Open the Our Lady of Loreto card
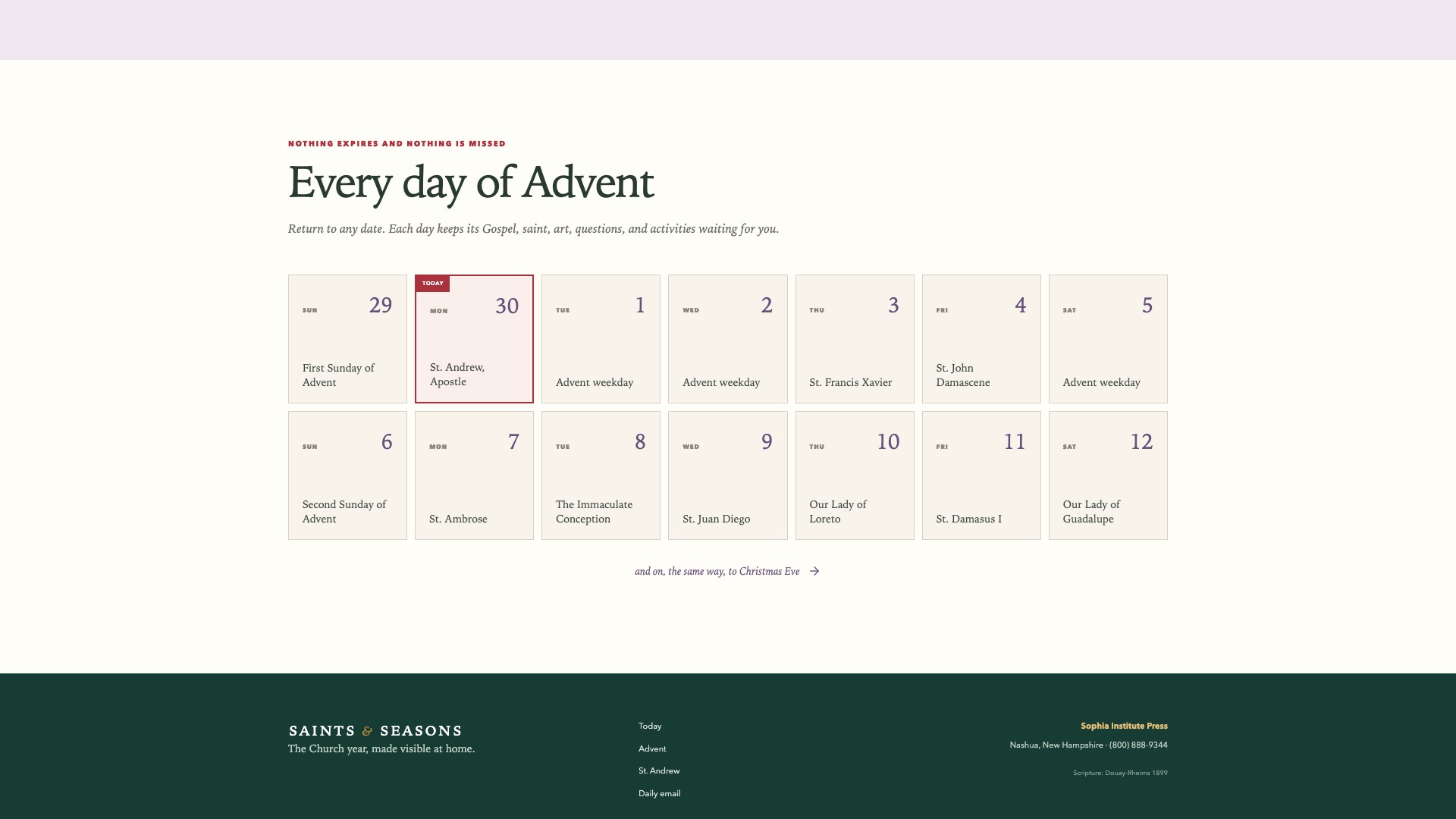The height and width of the screenshot is (819, 1456). tap(855, 475)
